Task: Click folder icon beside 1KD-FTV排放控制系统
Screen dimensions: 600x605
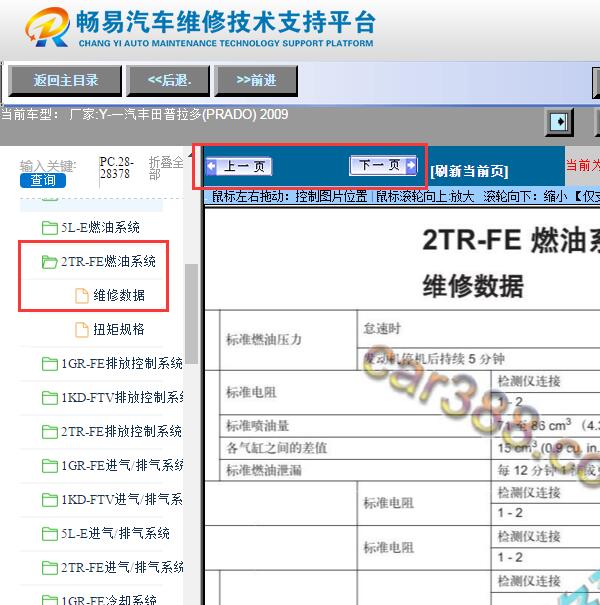Action: (49, 397)
